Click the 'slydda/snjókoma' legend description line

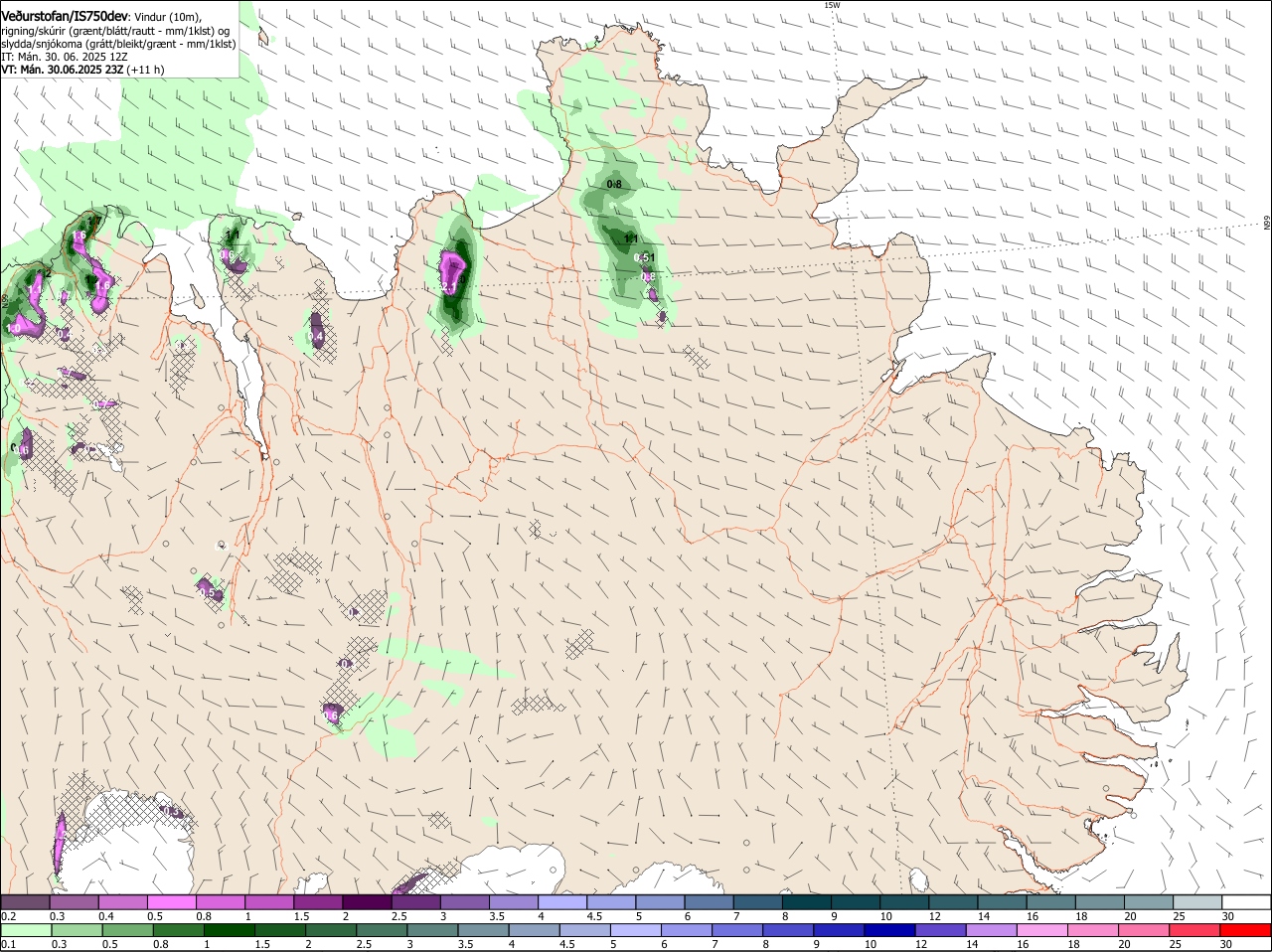(118, 44)
